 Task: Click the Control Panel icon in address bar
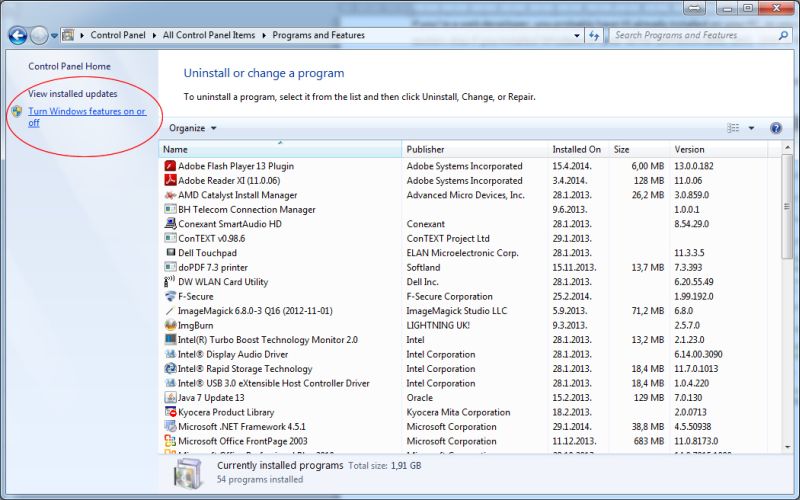pyautogui.click(x=68, y=35)
